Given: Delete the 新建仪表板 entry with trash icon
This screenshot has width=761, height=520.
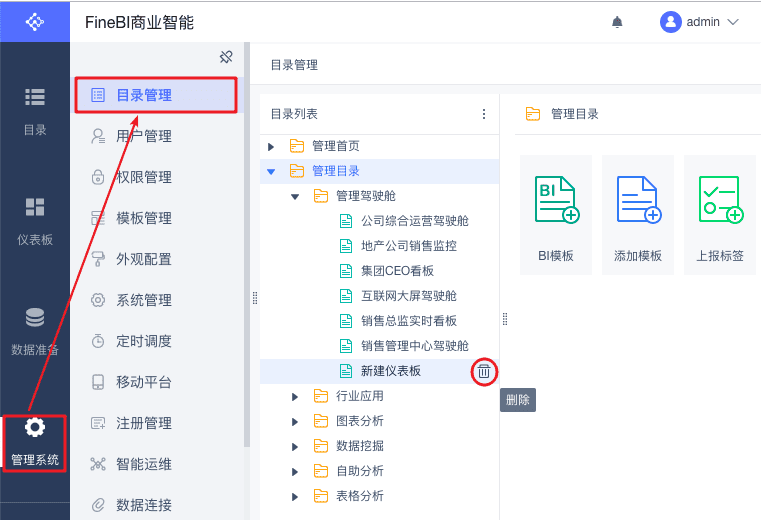Looking at the screenshot, I should [x=484, y=371].
